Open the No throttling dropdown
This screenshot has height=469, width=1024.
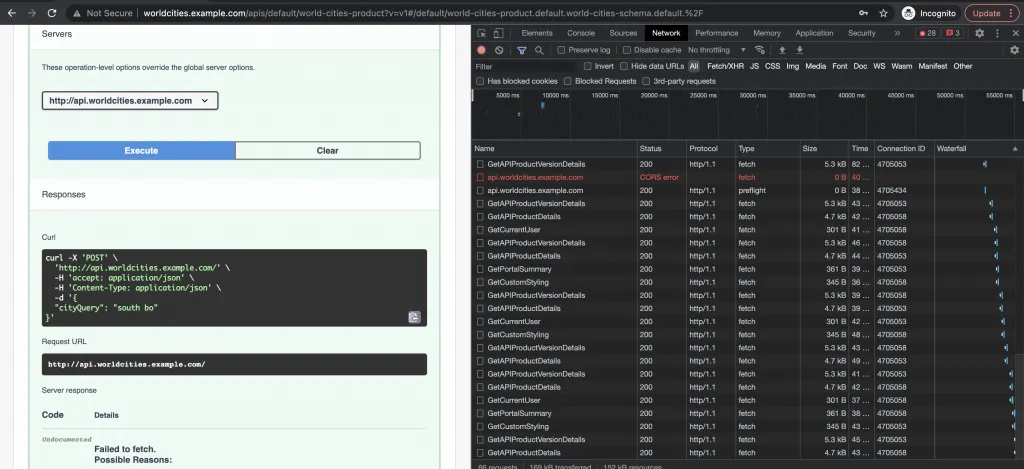coord(716,50)
